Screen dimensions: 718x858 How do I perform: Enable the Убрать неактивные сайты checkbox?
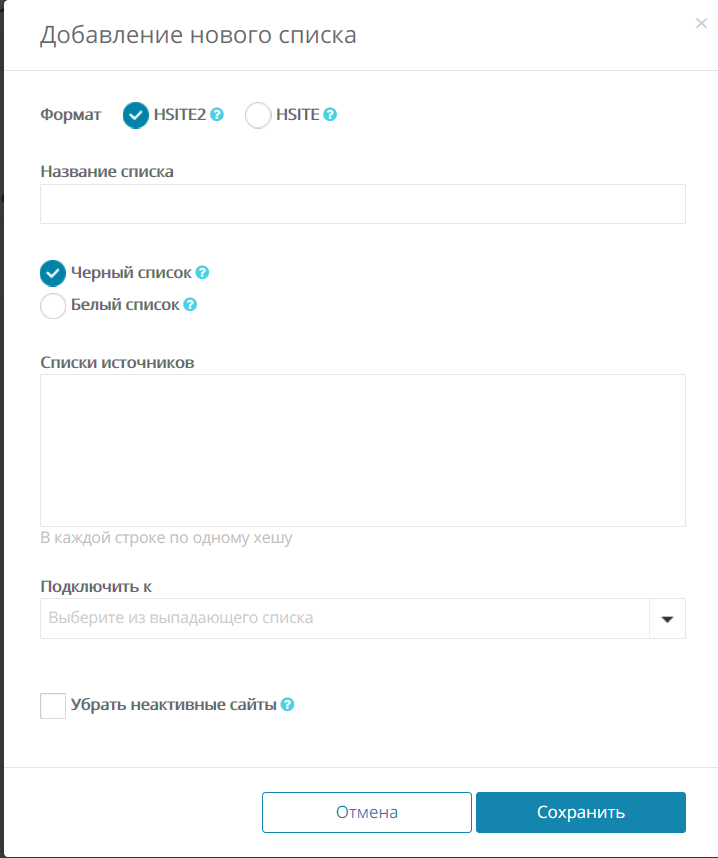(x=53, y=705)
